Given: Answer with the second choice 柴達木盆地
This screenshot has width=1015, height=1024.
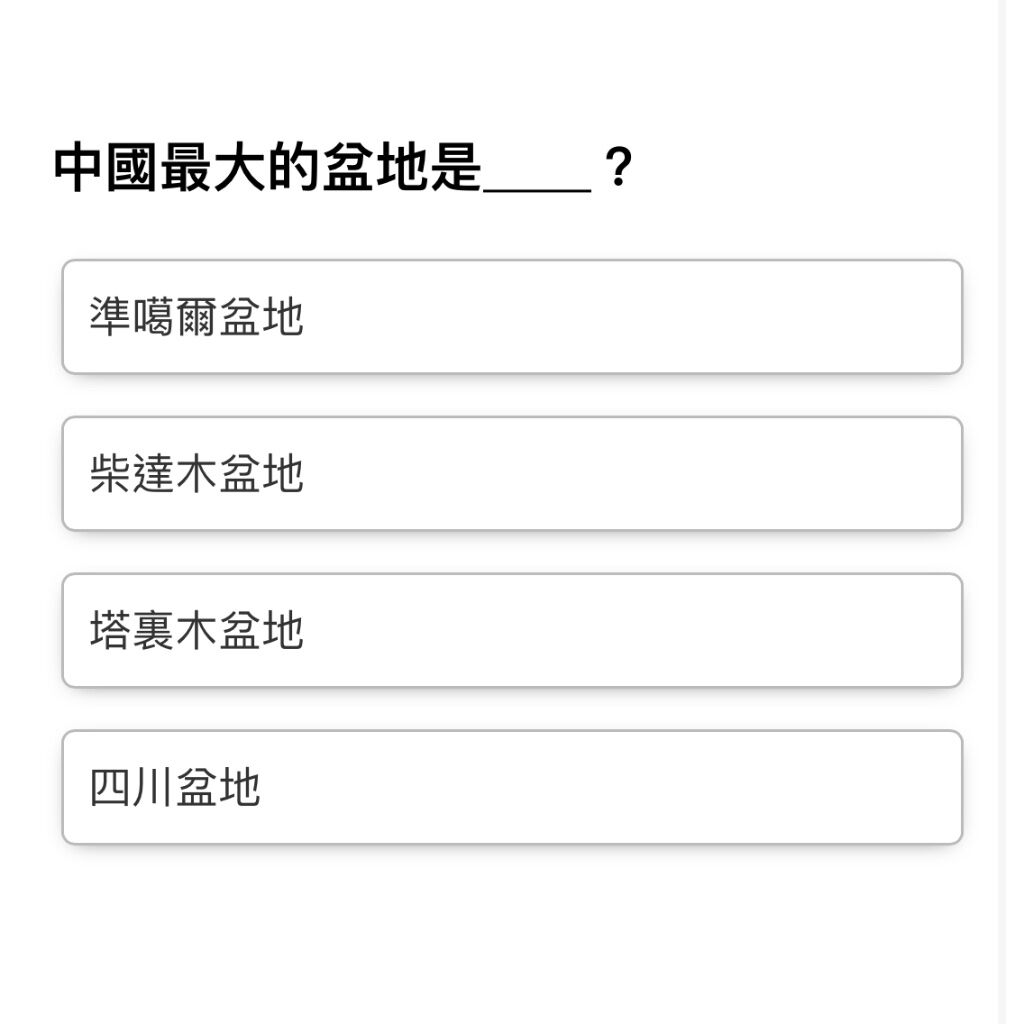Looking at the screenshot, I should pyautogui.click(x=512, y=473).
